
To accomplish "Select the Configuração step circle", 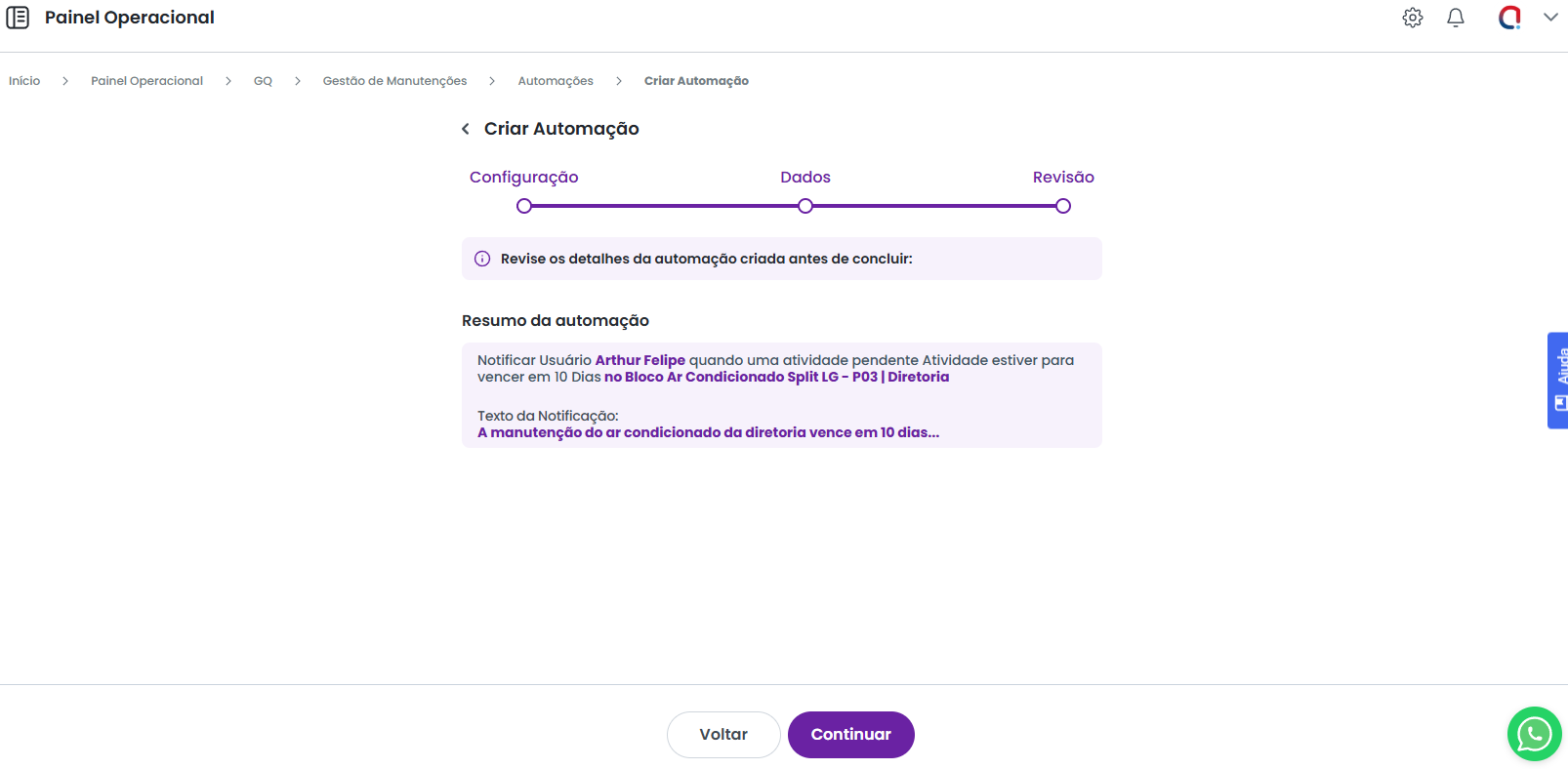I will [x=524, y=206].
